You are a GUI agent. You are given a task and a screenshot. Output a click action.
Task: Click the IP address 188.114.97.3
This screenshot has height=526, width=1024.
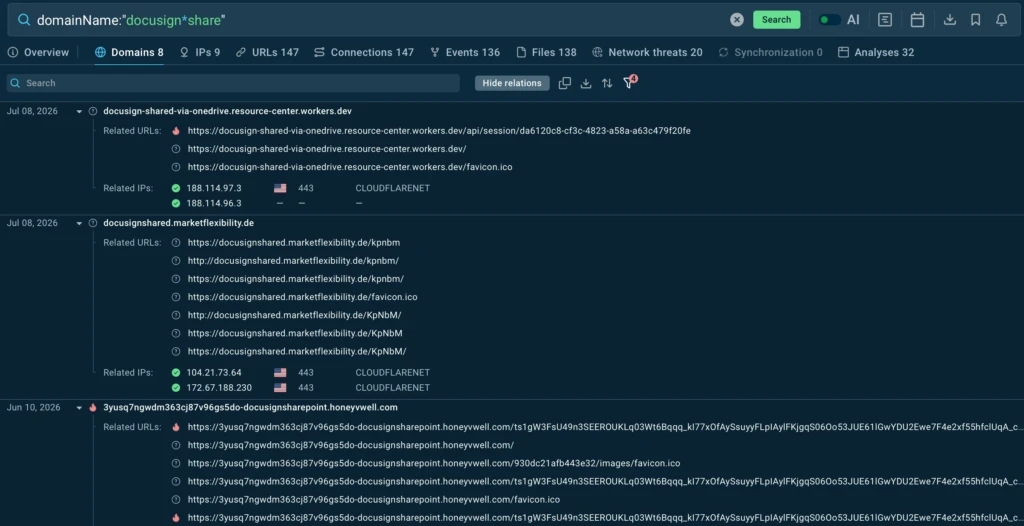click(214, 188)
